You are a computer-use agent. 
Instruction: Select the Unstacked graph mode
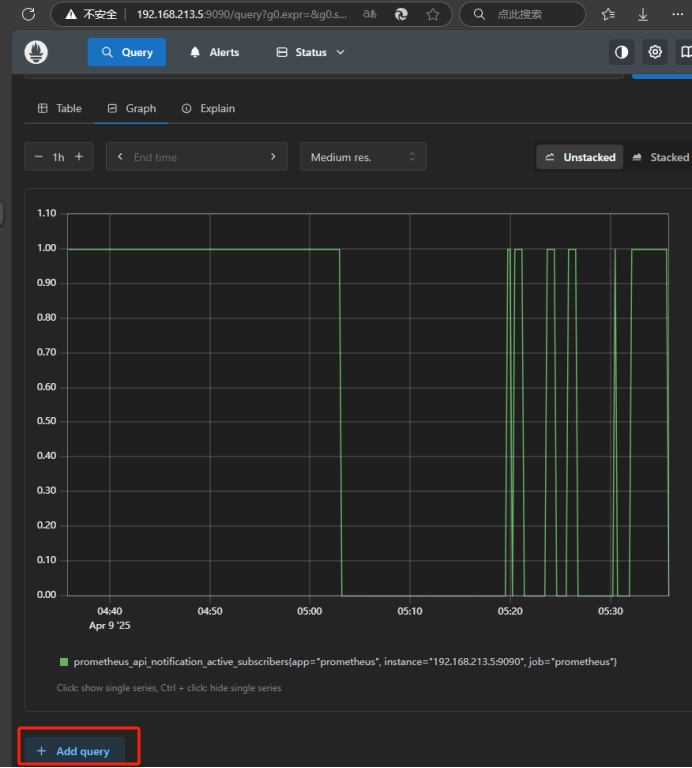(579, 157)
